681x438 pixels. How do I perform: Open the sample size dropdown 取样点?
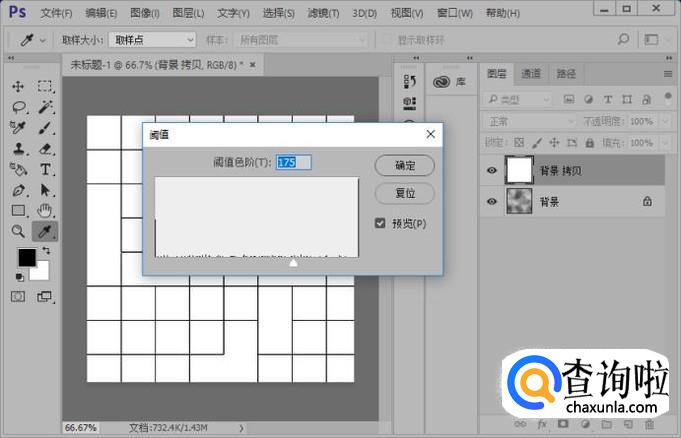[152, 40]
